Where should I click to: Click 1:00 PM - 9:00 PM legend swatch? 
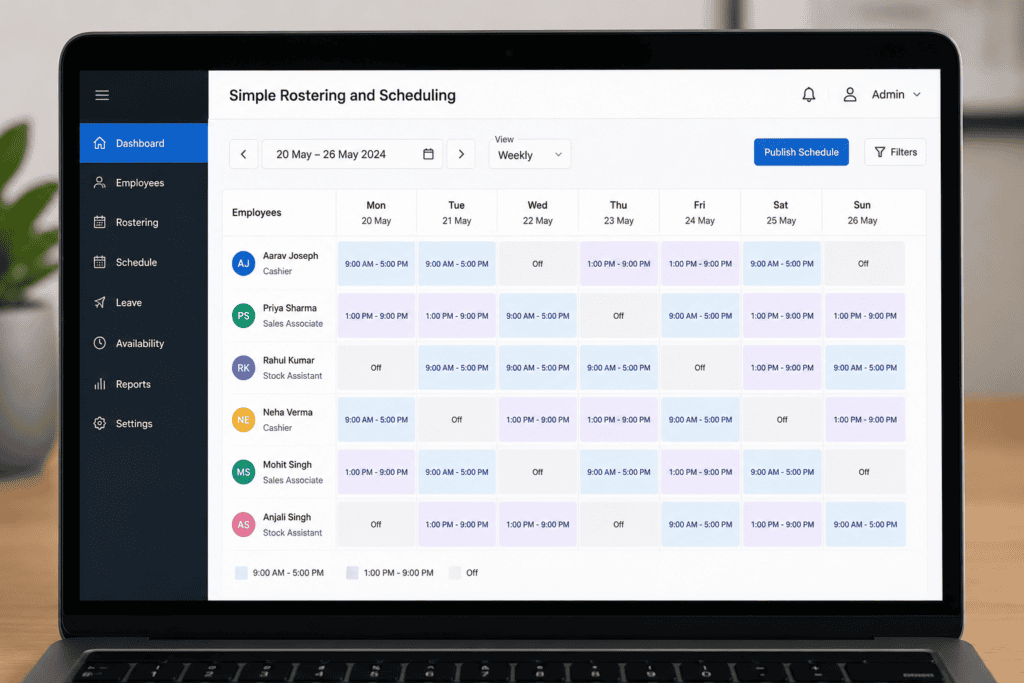click(x=352, y=573)
